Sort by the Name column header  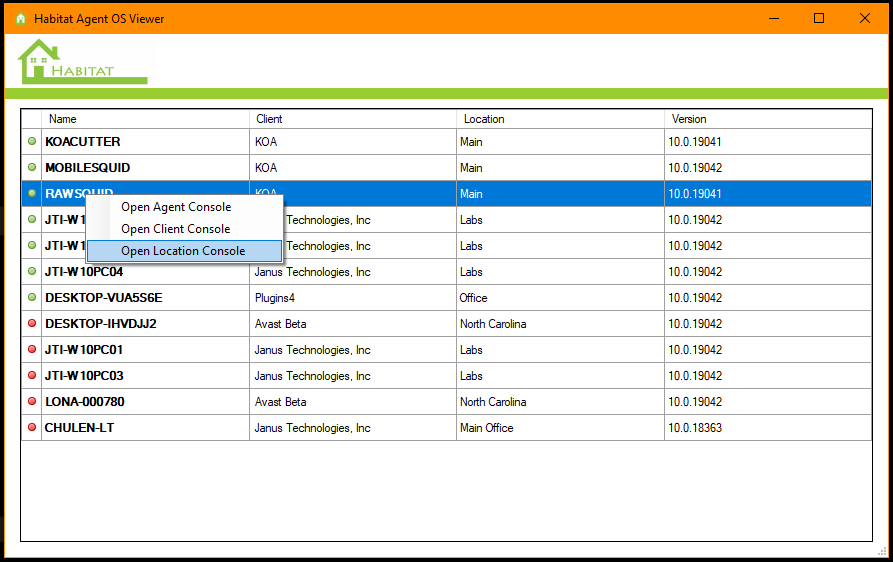tap(63, 119)
